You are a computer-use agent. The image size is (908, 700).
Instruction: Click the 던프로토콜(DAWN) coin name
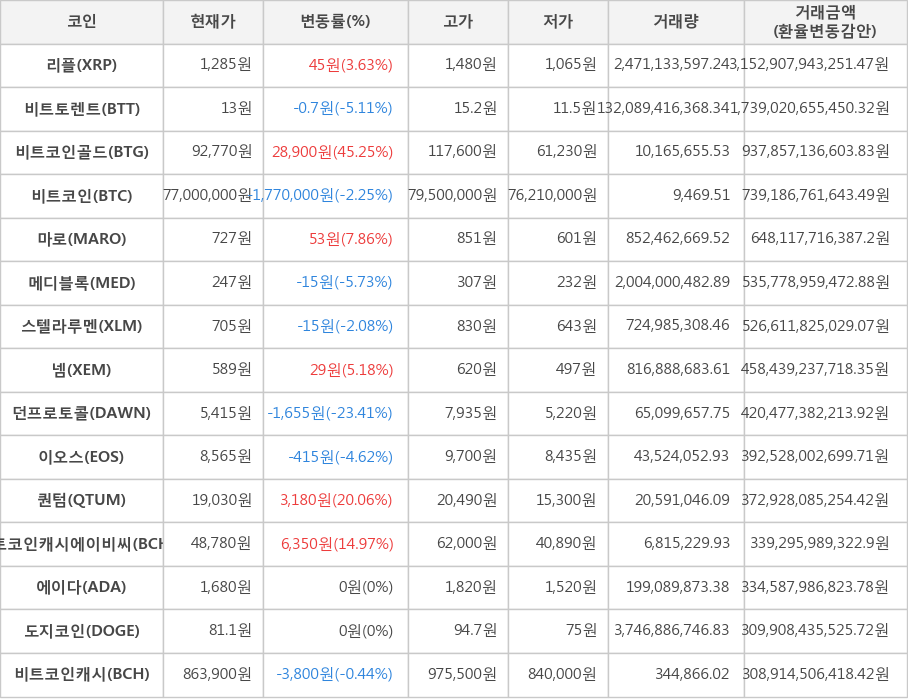82,413
